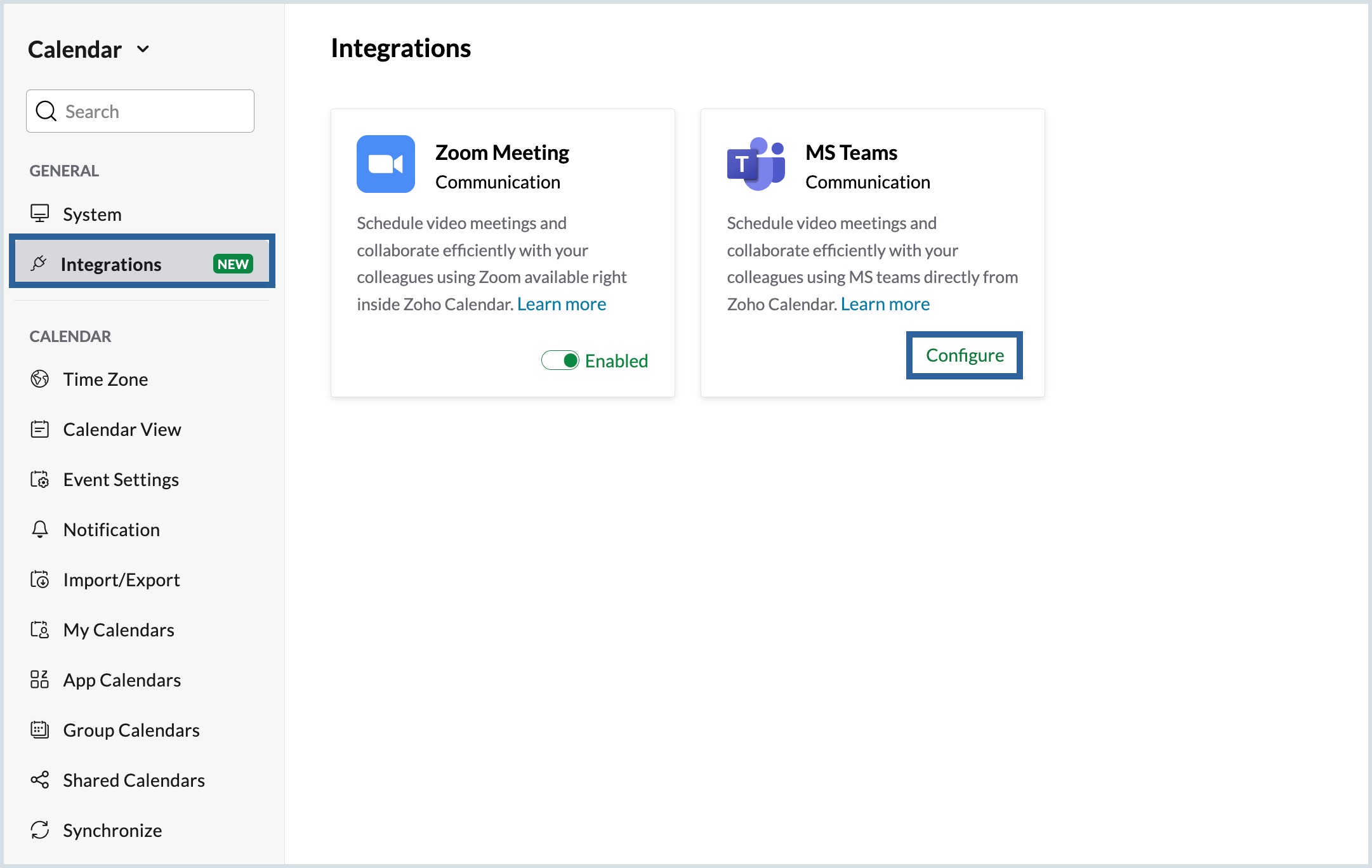Viewport: 1372px width, 868px height.
Task: Click the NEW badge beside Integrations
Action: coord(233,264)
